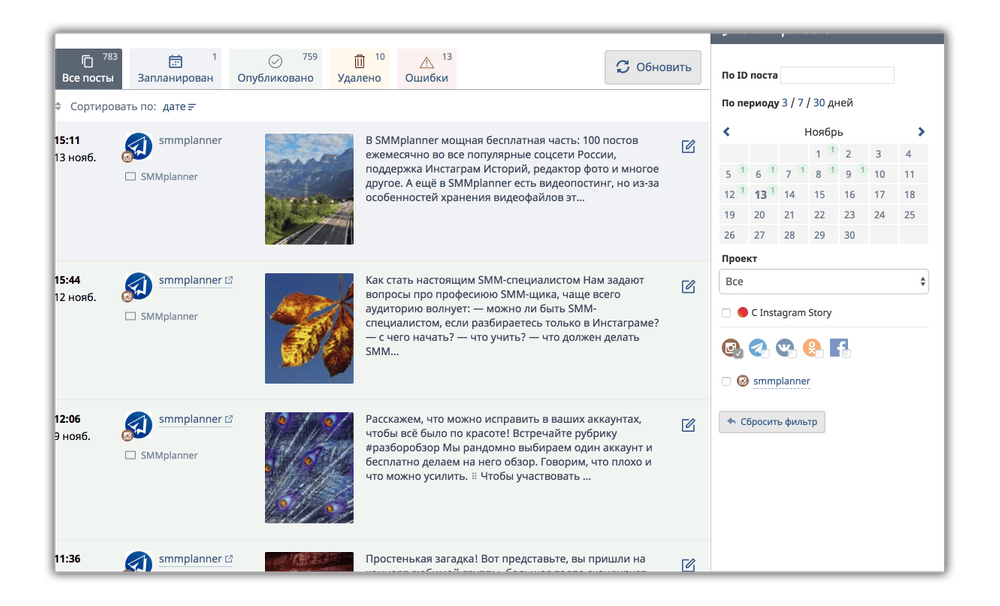Open the Удалено tab
The width and height of the screenshot is (1000, 606).
pyautogui.click(x=359, y=68)
